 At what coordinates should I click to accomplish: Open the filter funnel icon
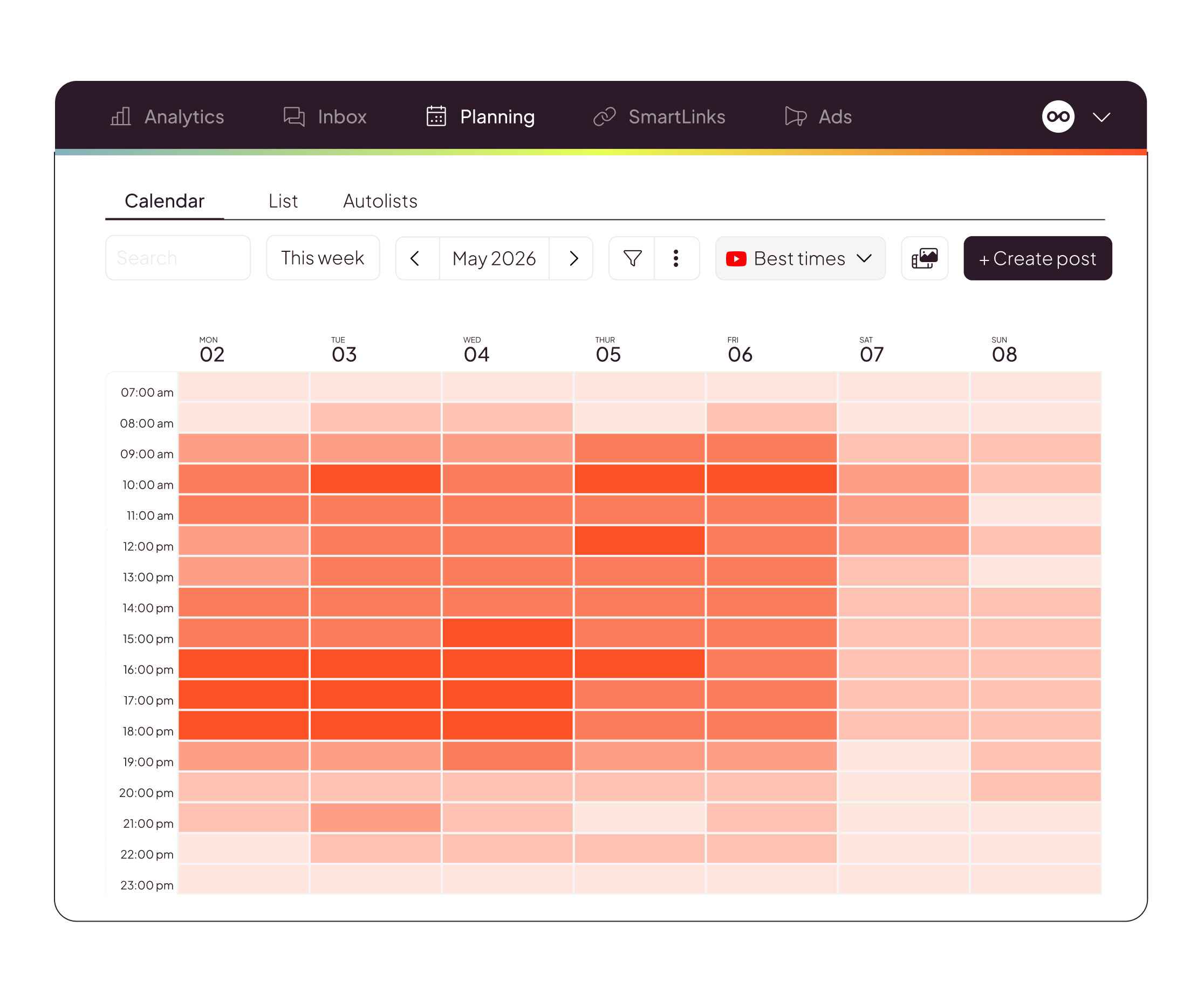coord(632,258)
